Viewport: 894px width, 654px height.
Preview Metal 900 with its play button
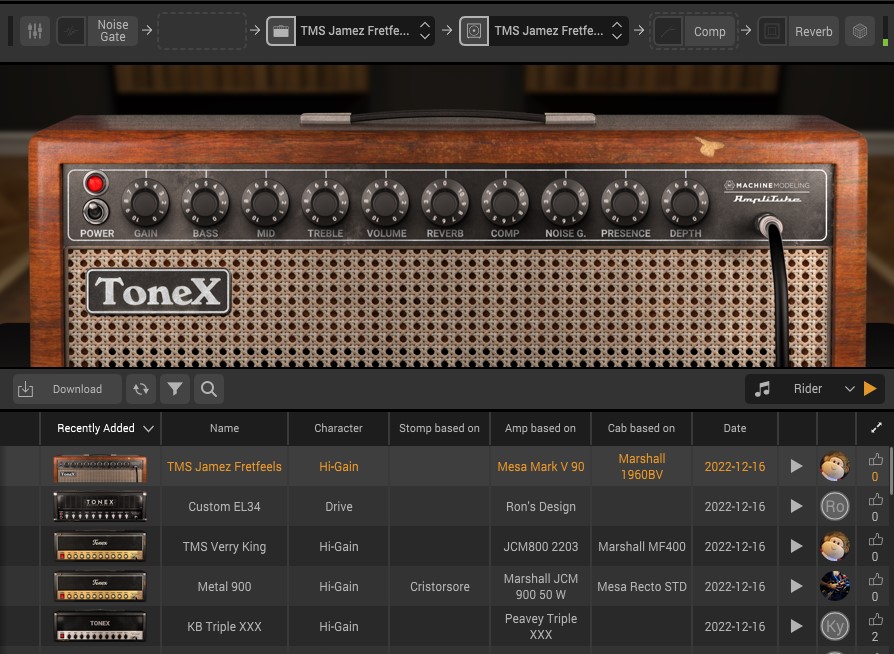(797, 586)
